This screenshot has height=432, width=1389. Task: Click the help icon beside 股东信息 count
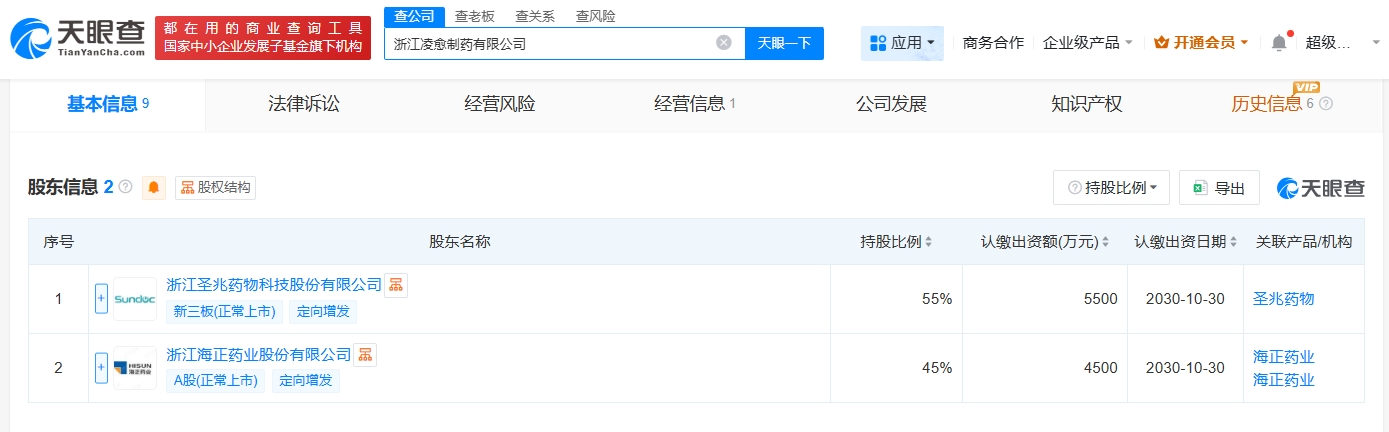[x=126, y=187]
